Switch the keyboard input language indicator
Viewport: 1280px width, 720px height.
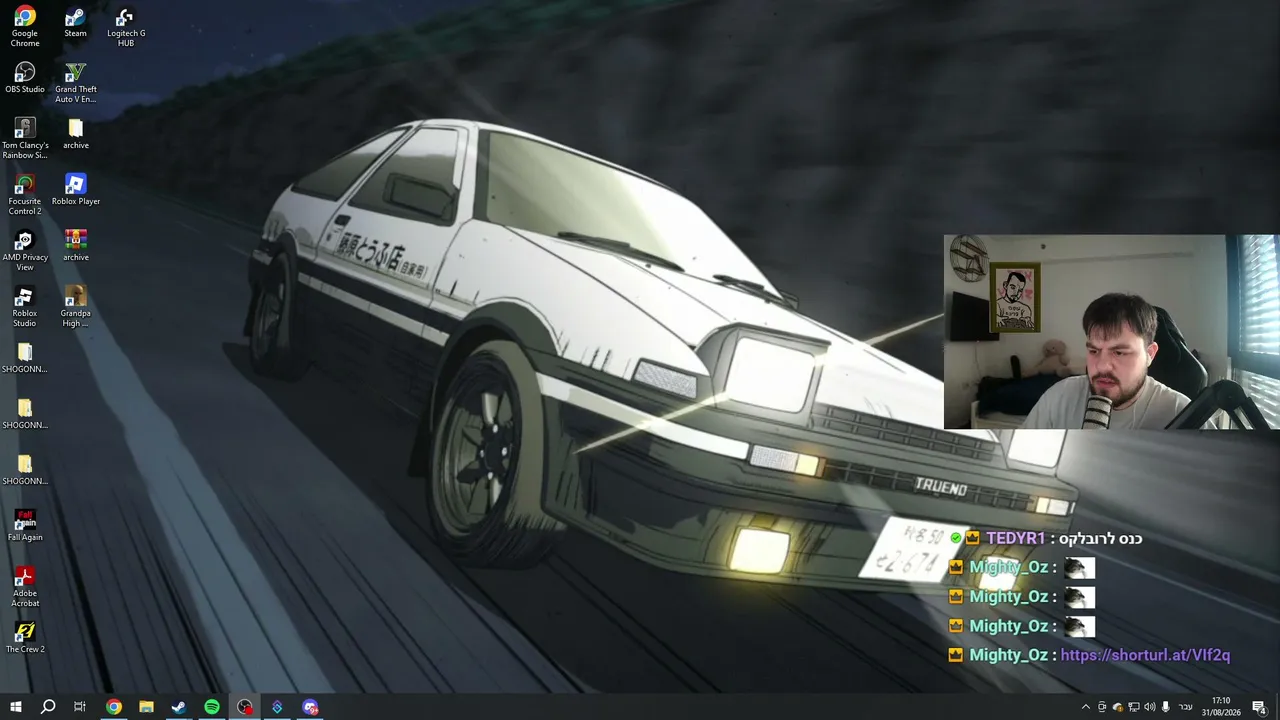click(1185, 707)
